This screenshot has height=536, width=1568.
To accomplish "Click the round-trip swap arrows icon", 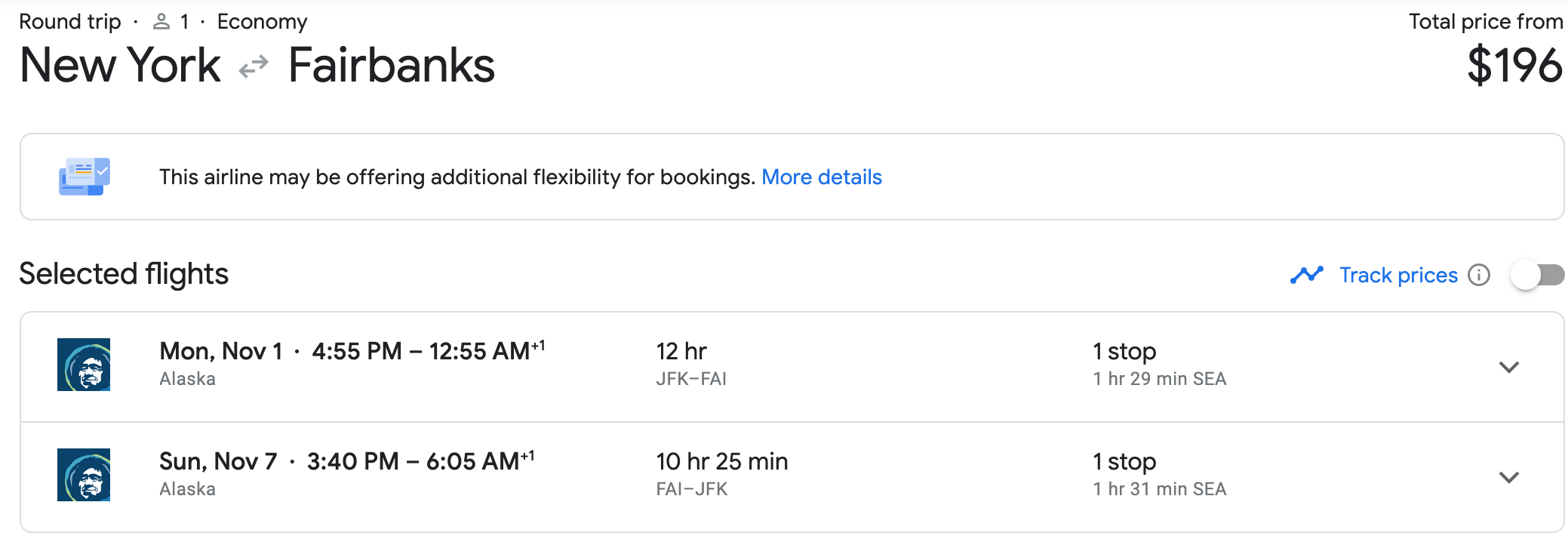I will (254, 66).
